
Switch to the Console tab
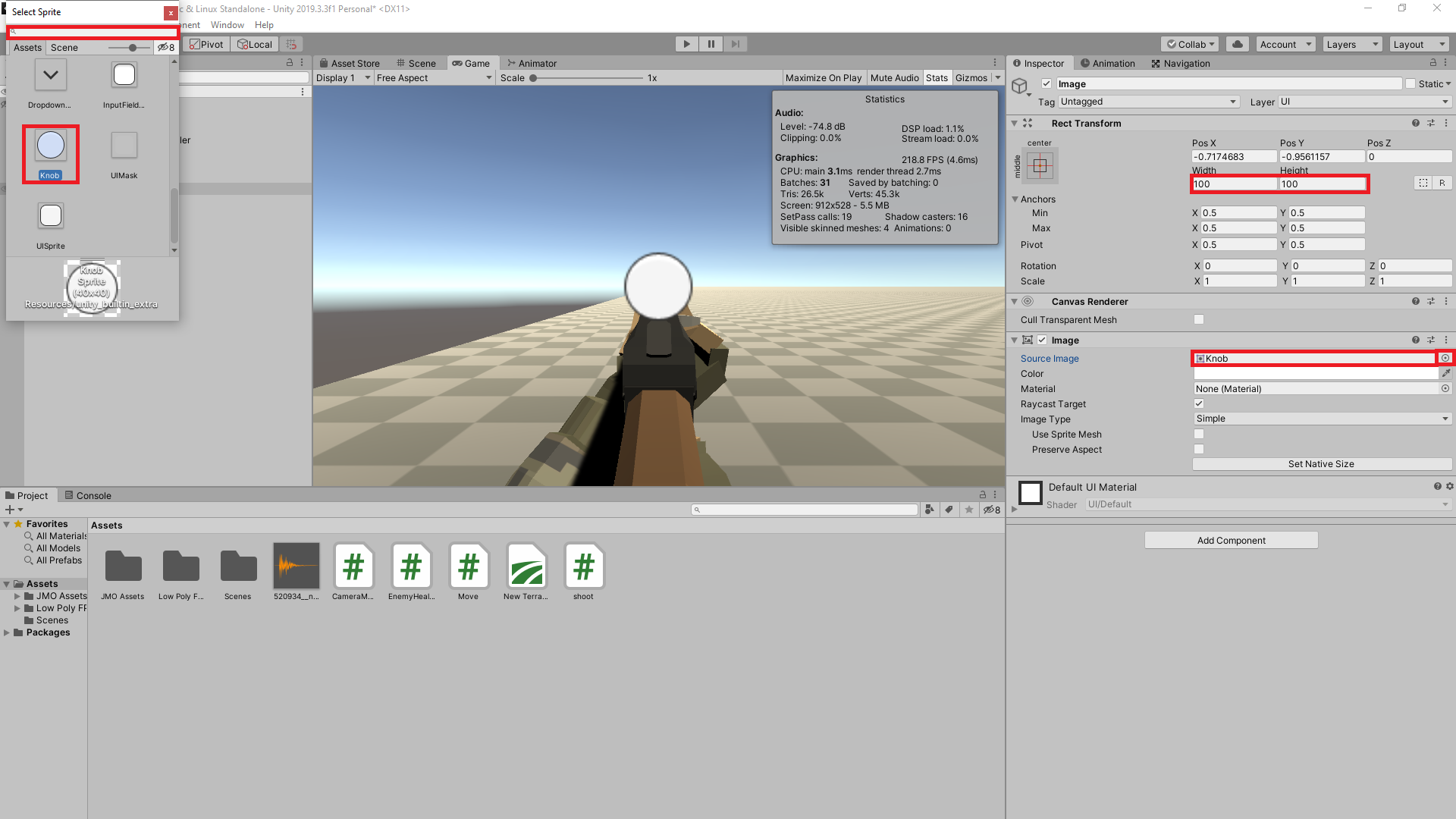pos(88,494)
